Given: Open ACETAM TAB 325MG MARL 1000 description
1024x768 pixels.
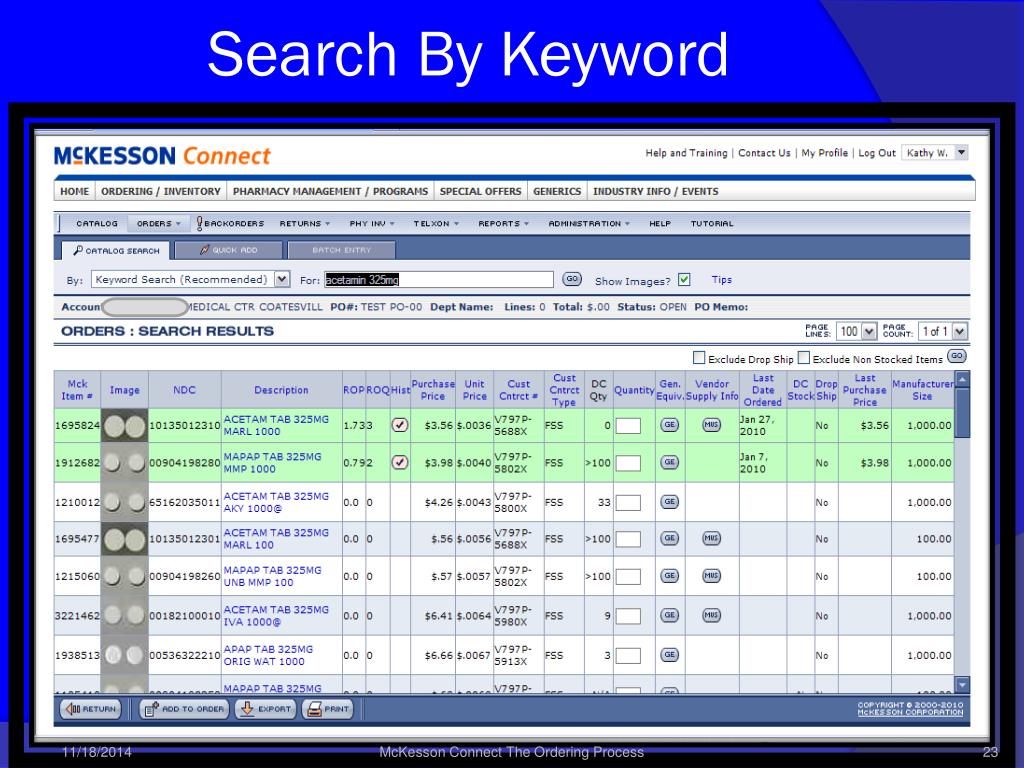Looking at the screenshot, I should (276, 425).
